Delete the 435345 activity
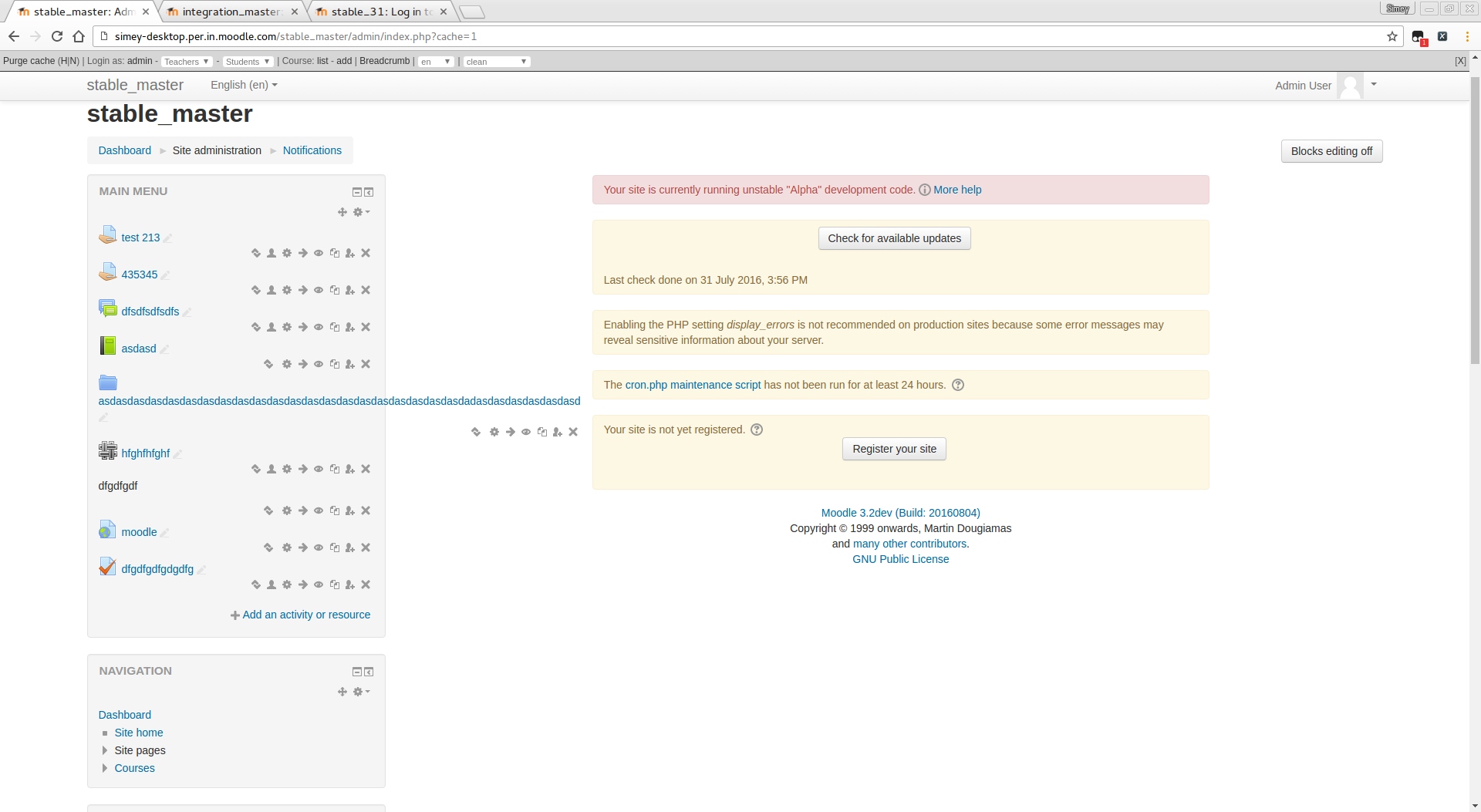This screenshot has width=1481, height=812. coord(366,290)
